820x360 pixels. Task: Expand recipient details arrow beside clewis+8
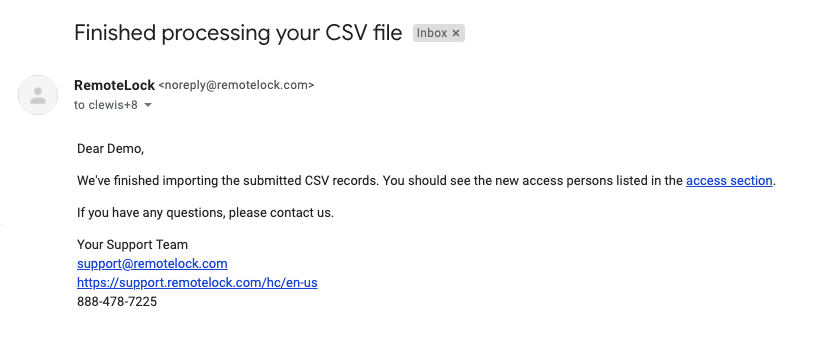[148, 105]
